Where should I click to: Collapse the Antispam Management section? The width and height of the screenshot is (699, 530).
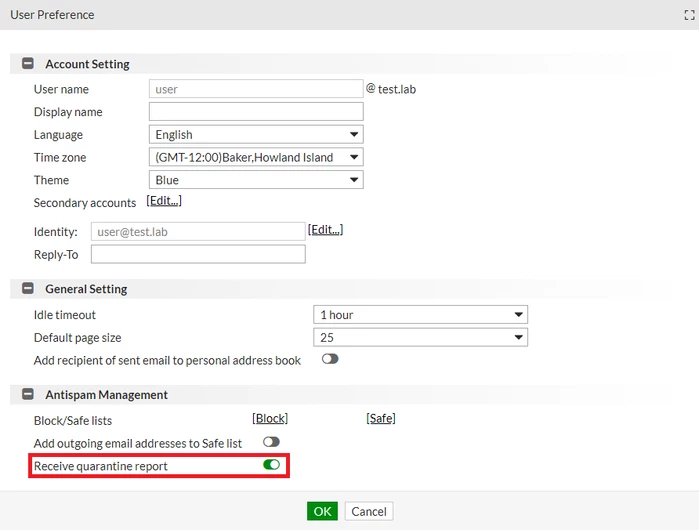pos(28,394)
